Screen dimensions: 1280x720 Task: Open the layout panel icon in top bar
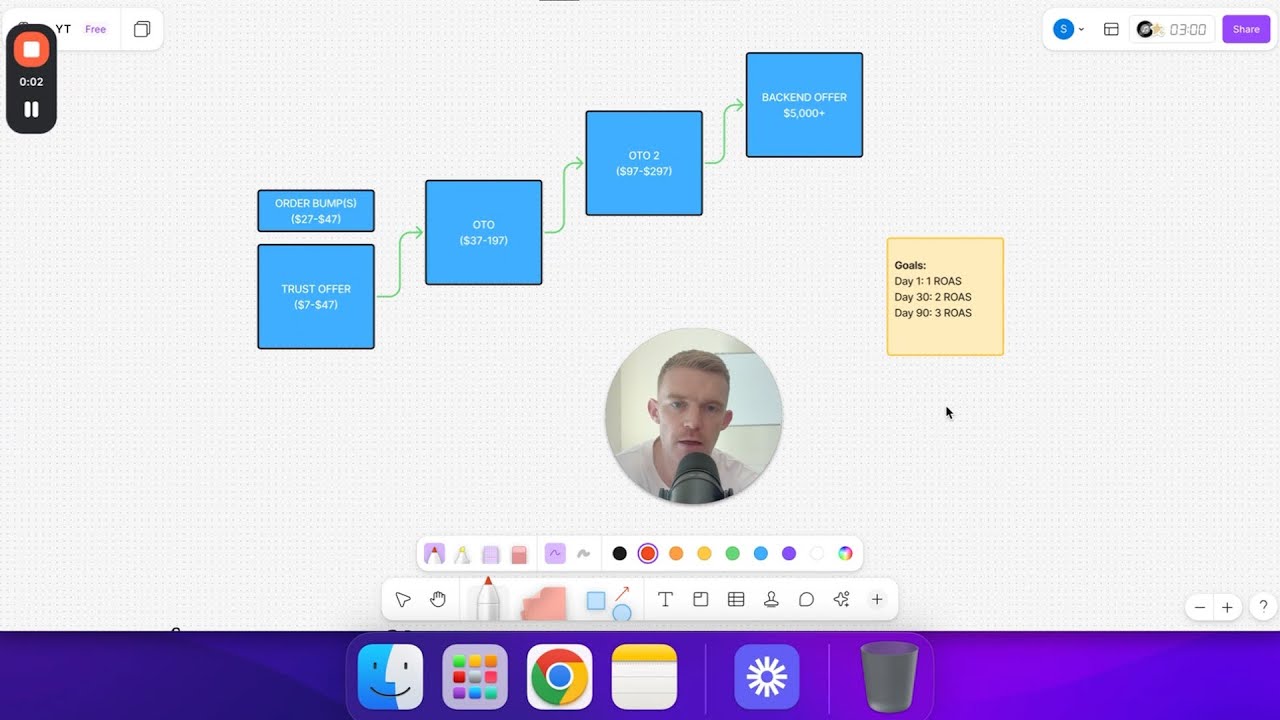1111,29
